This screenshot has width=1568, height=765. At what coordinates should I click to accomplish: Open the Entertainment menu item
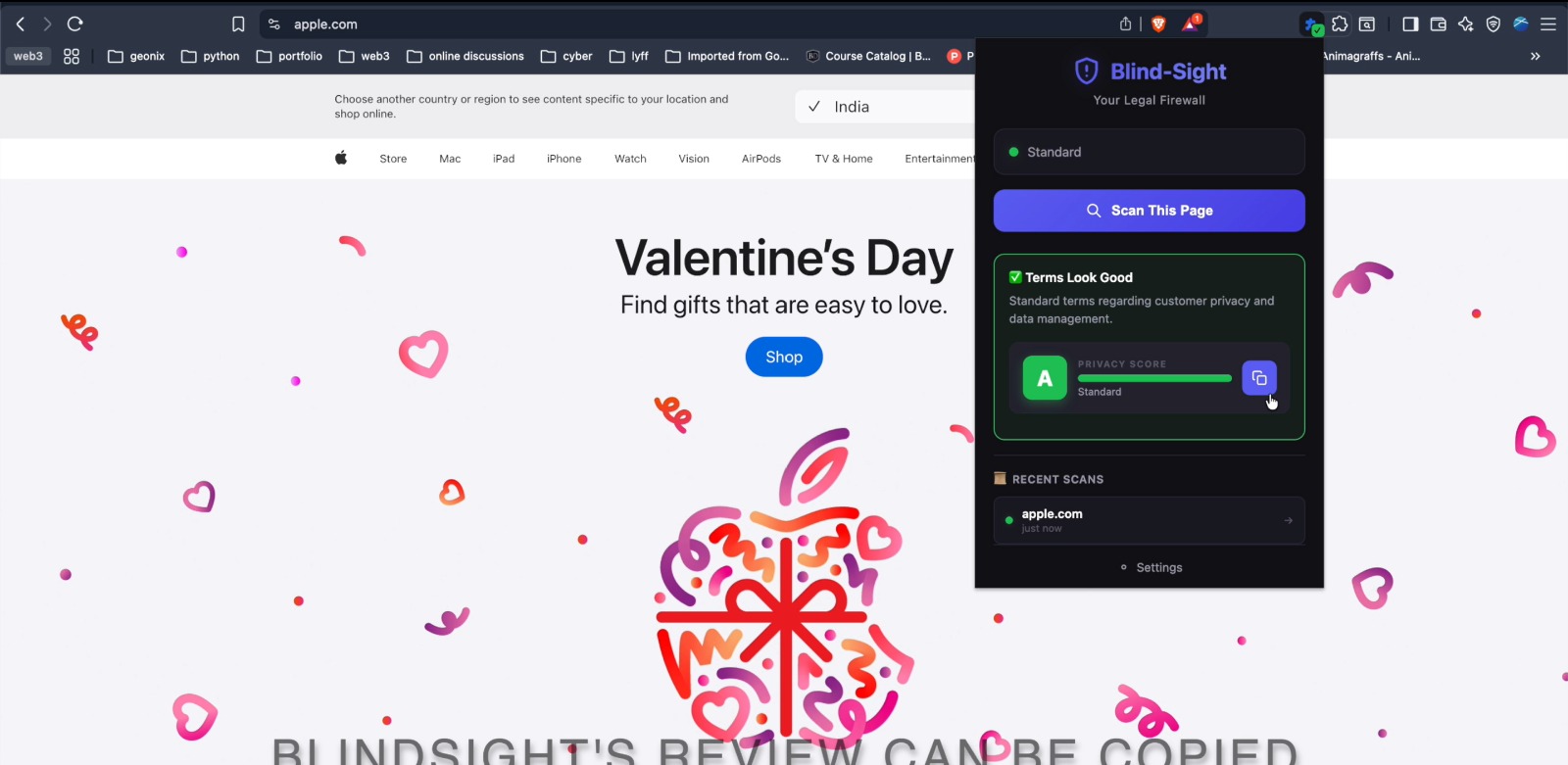(939, 159)
